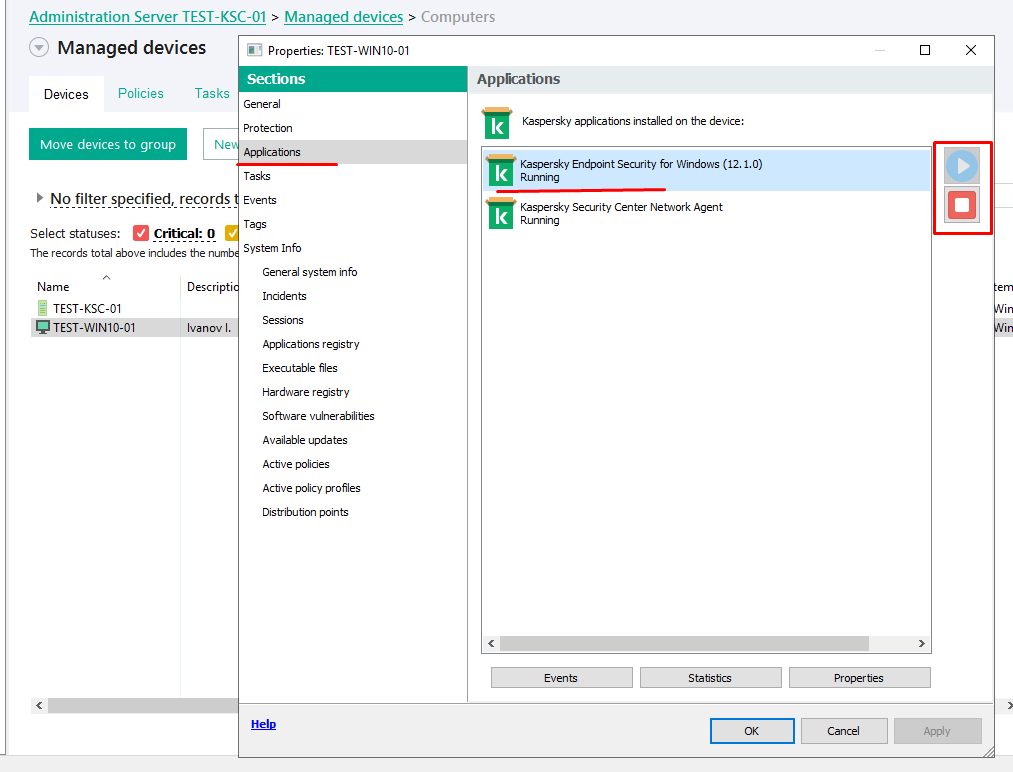Select the System Info section
The width and height of the screenshot is (1013, 772).
353,247
